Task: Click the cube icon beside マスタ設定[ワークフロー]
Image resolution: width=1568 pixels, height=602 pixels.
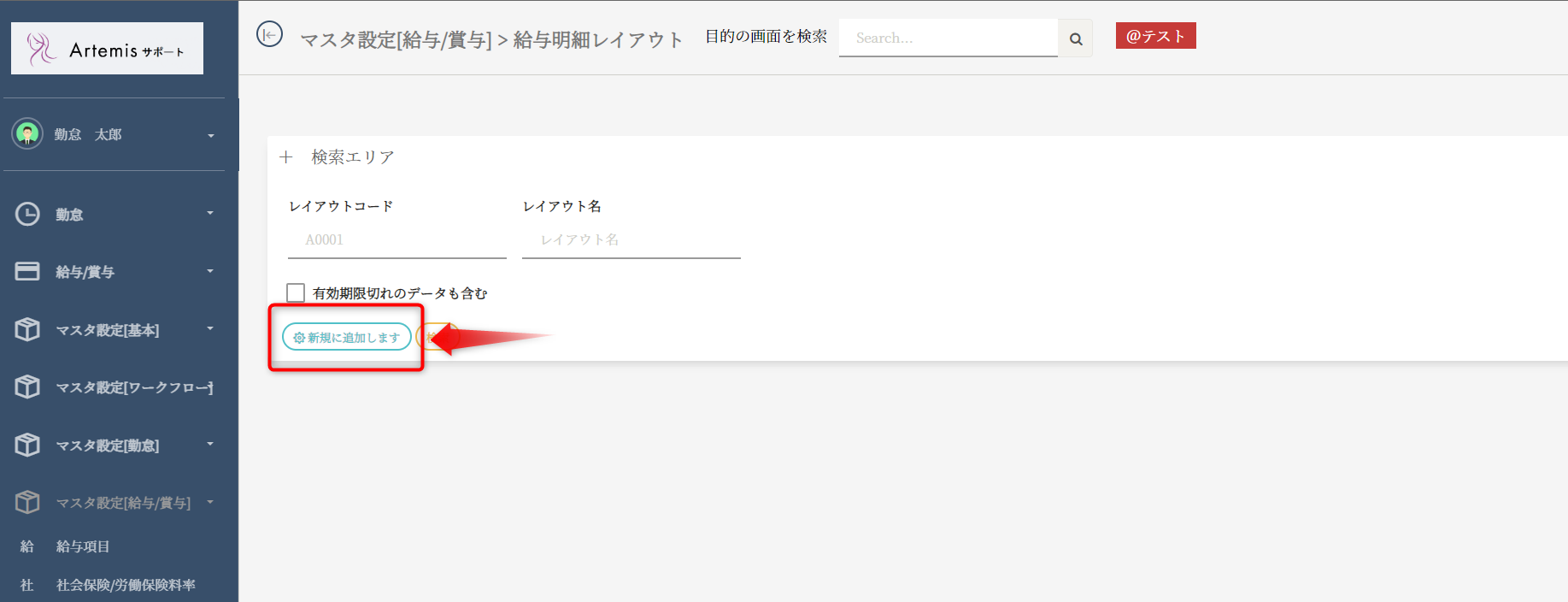Action: click(27, 387)
